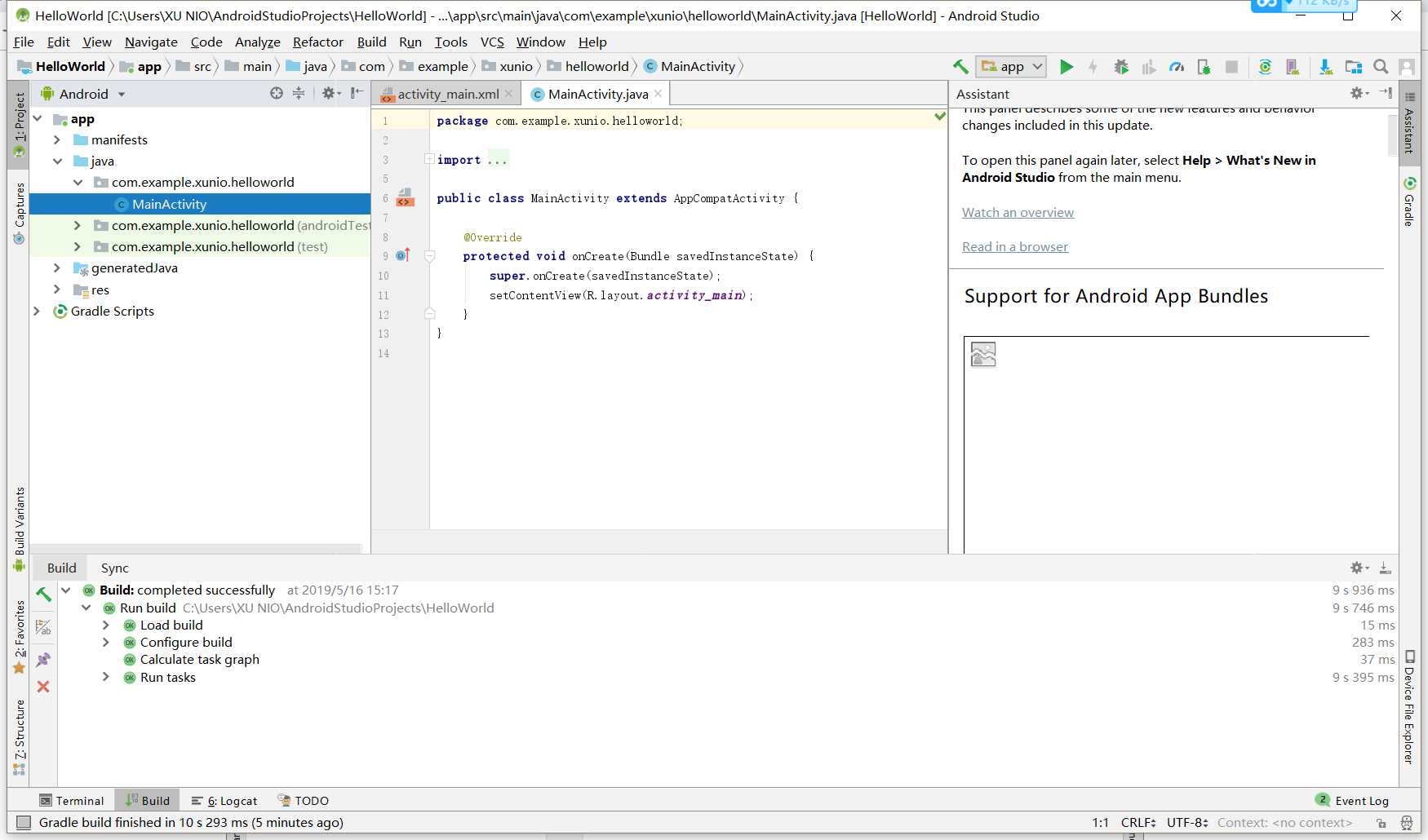Select MainActivity in the project tree
1428x840 pixels.
coord(200,204)
